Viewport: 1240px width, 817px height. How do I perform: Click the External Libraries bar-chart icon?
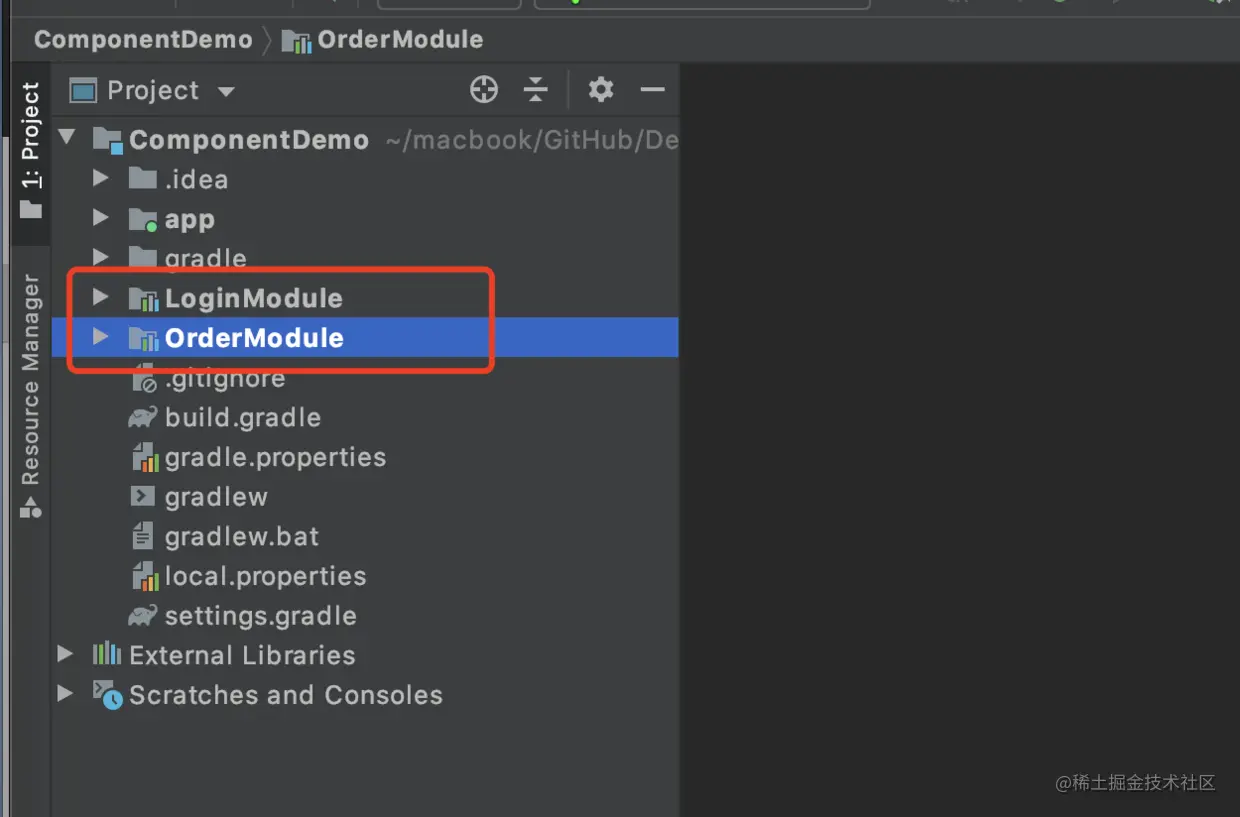106,654
